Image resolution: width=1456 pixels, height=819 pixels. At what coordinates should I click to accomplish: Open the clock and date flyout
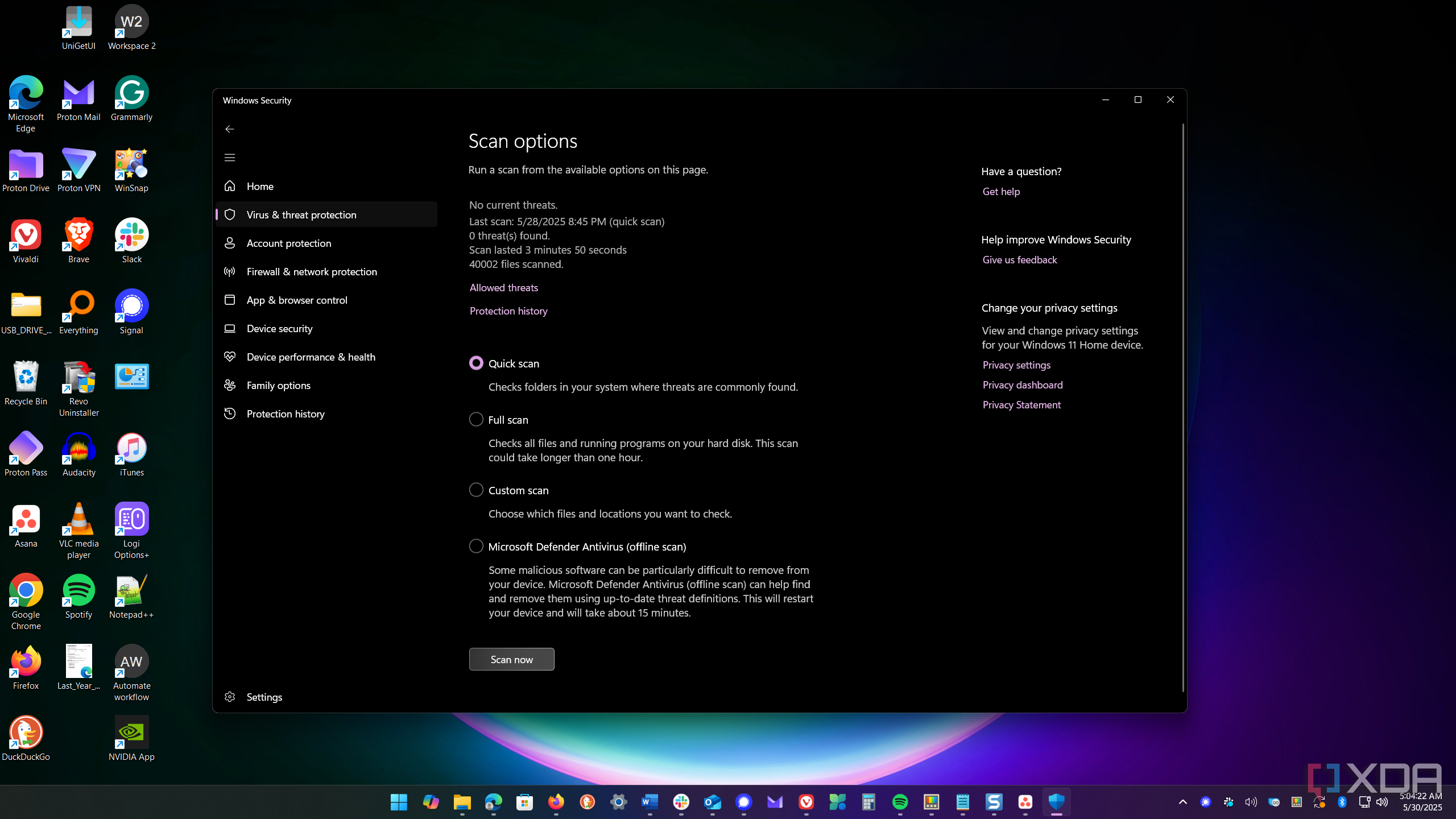(x=1421, y=802)
